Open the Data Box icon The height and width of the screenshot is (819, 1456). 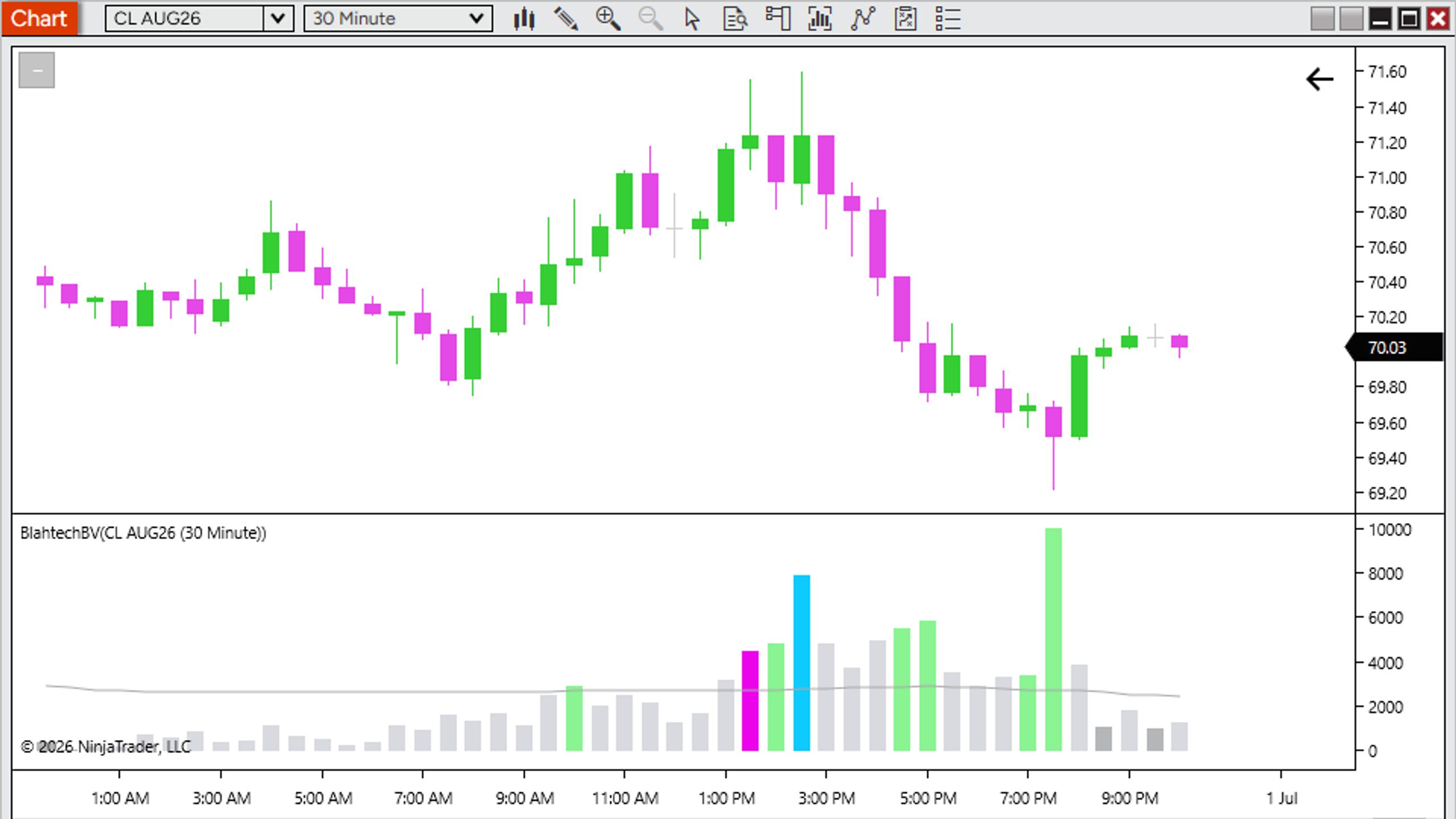[735, 19]
